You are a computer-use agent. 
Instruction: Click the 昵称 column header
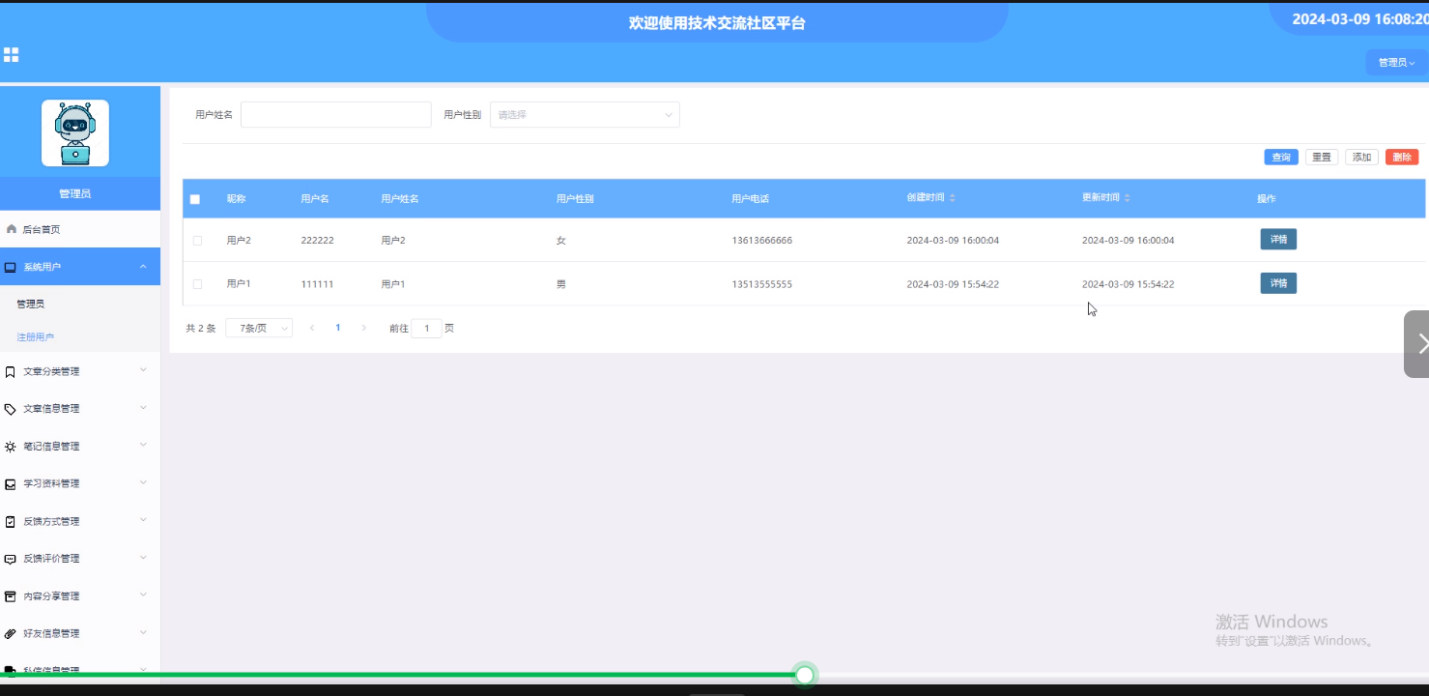point(236,199)
